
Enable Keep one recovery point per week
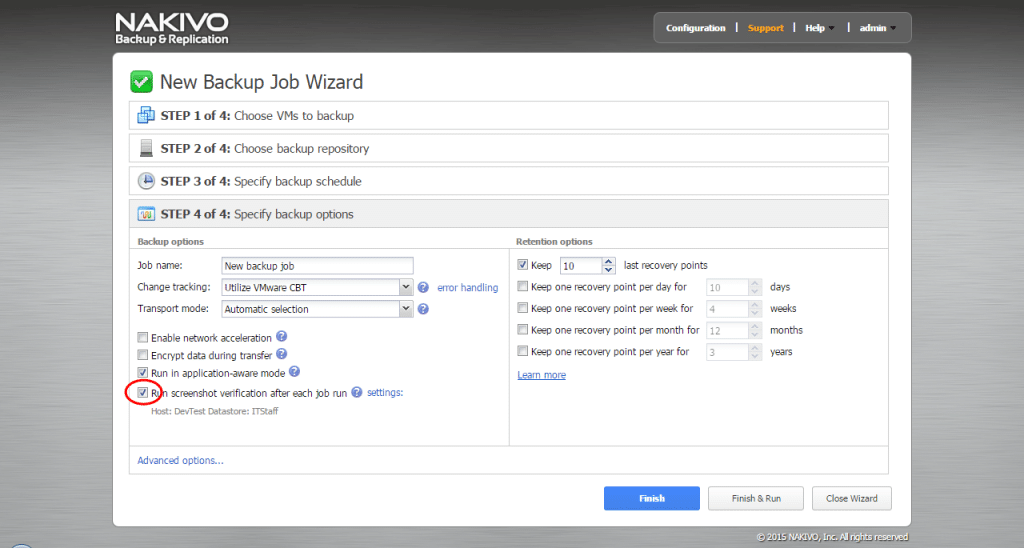[522, 308]
